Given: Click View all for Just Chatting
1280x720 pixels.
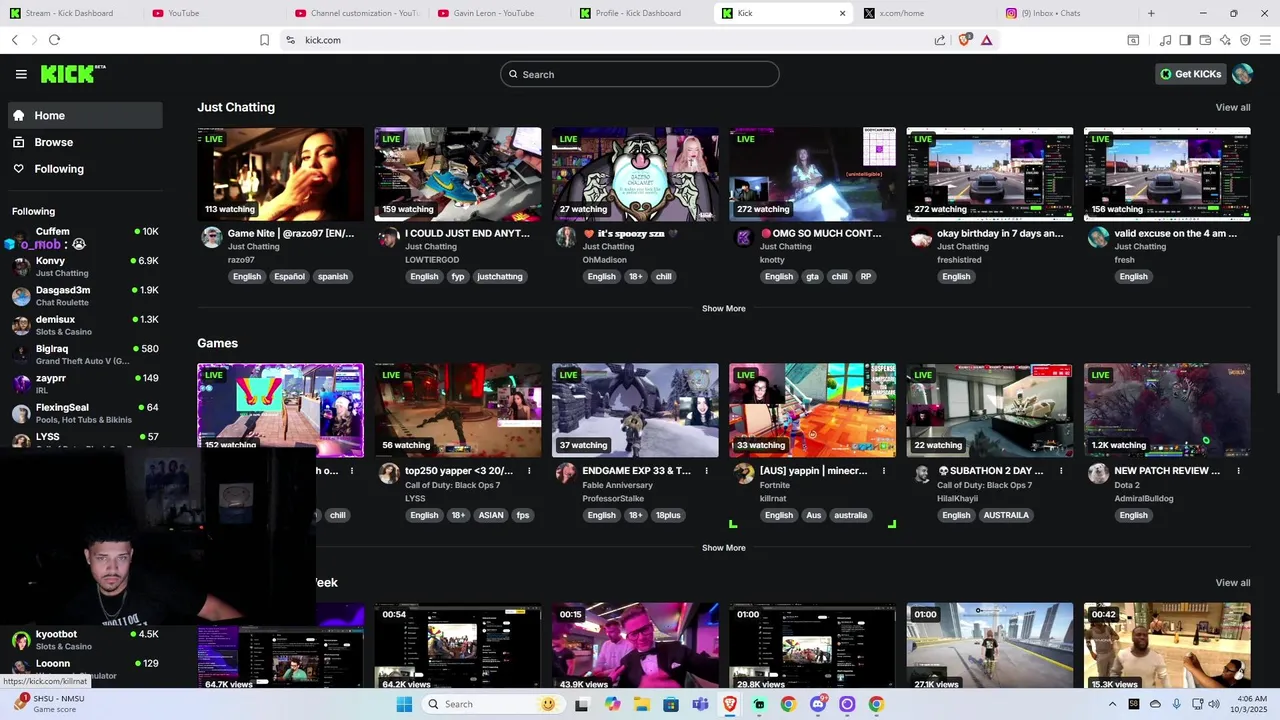Looking at the screenshot, I should pyautogui.click(x=1232, y=107).
